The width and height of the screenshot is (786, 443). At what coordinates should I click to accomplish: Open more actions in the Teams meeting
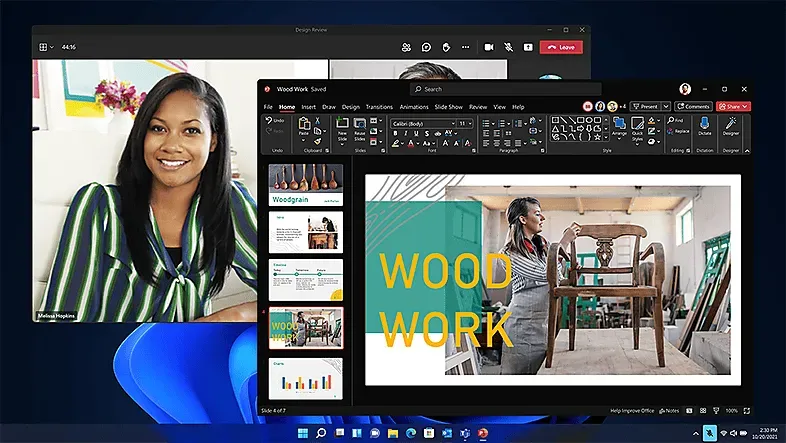[x=466, y=47]
